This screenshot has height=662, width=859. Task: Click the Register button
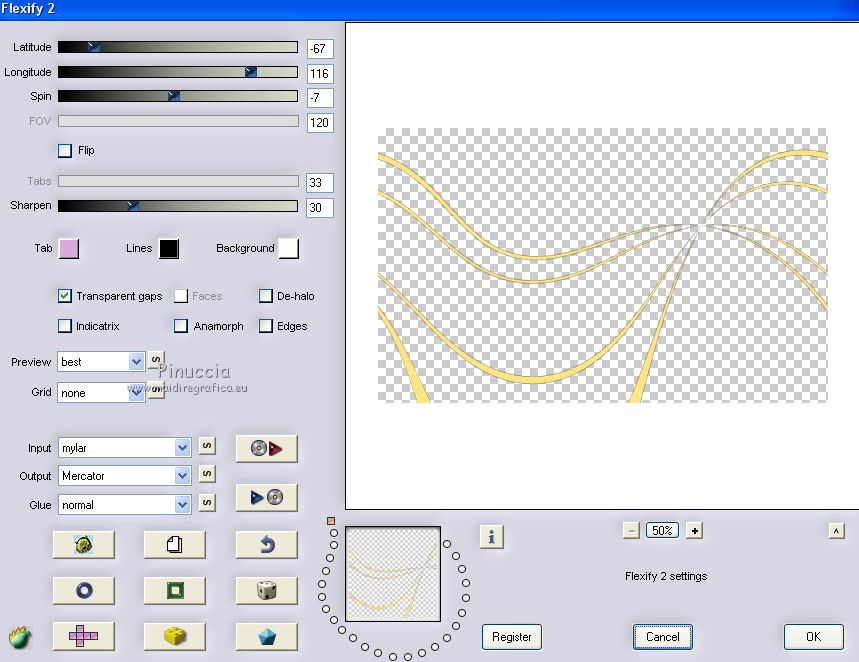pos(512,637)
